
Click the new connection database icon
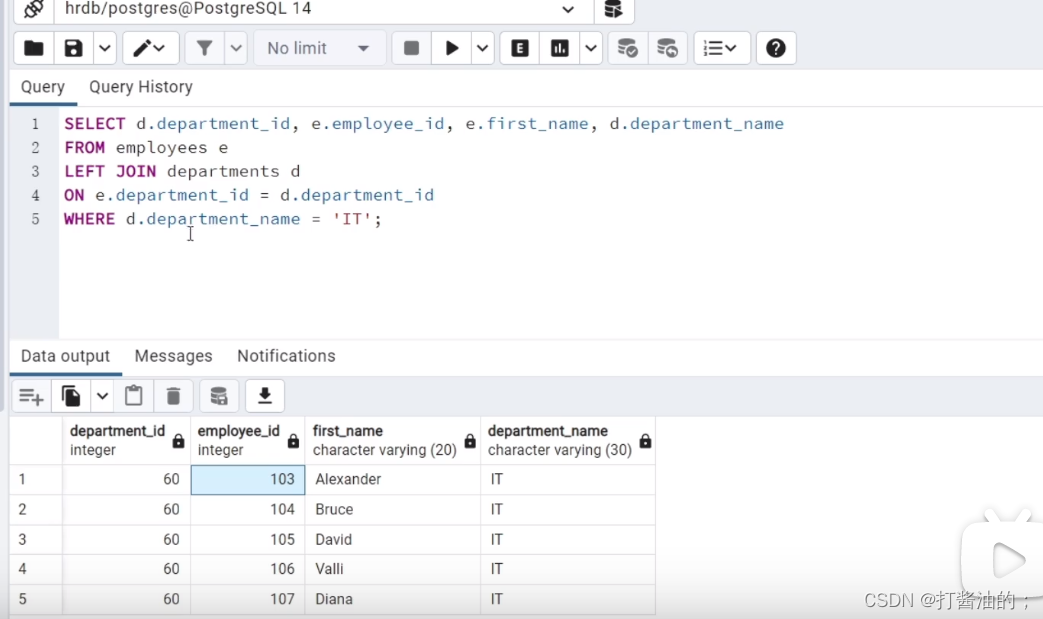pos(613,9)
